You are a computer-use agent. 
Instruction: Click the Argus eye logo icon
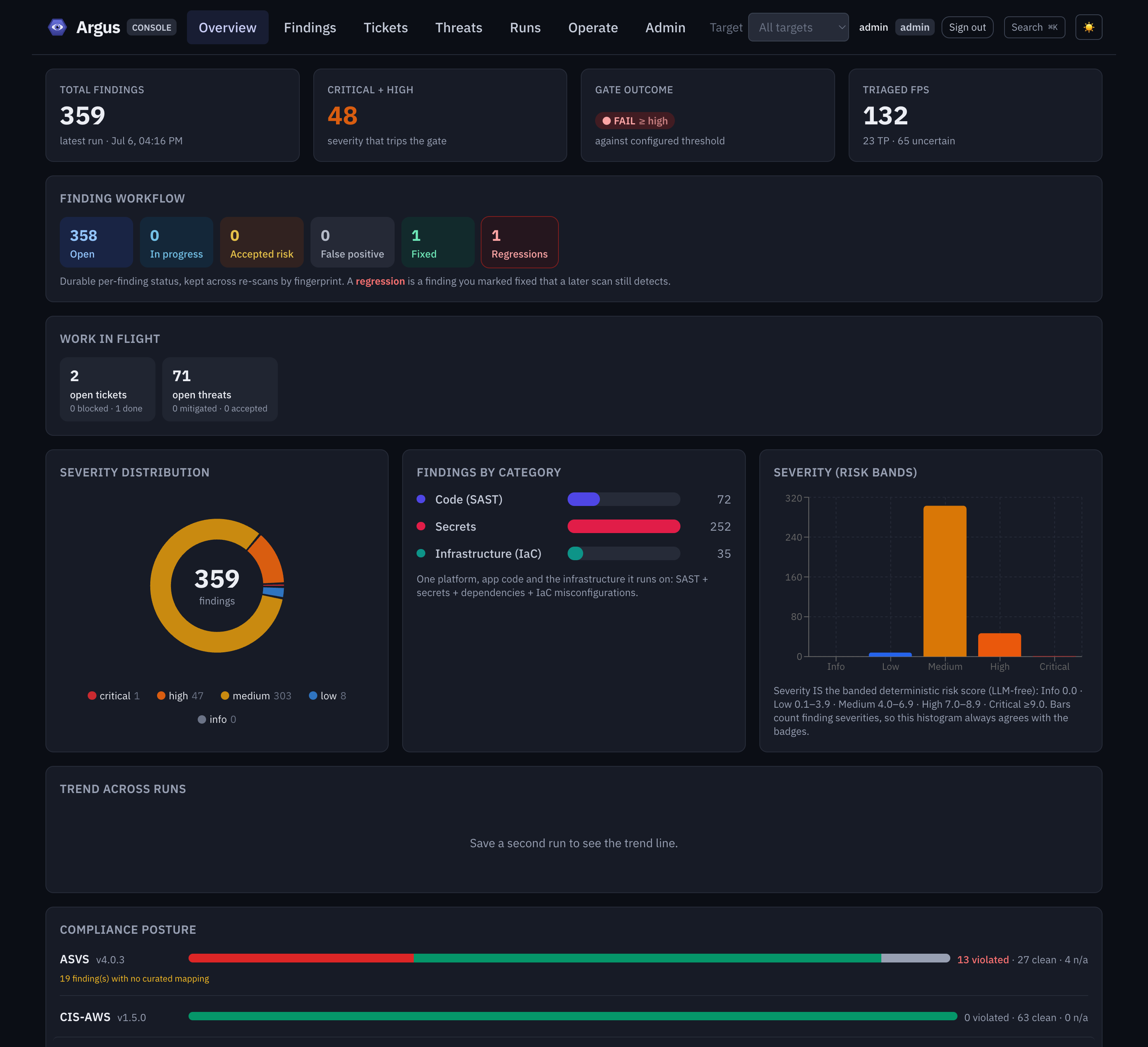coord(57,27)
